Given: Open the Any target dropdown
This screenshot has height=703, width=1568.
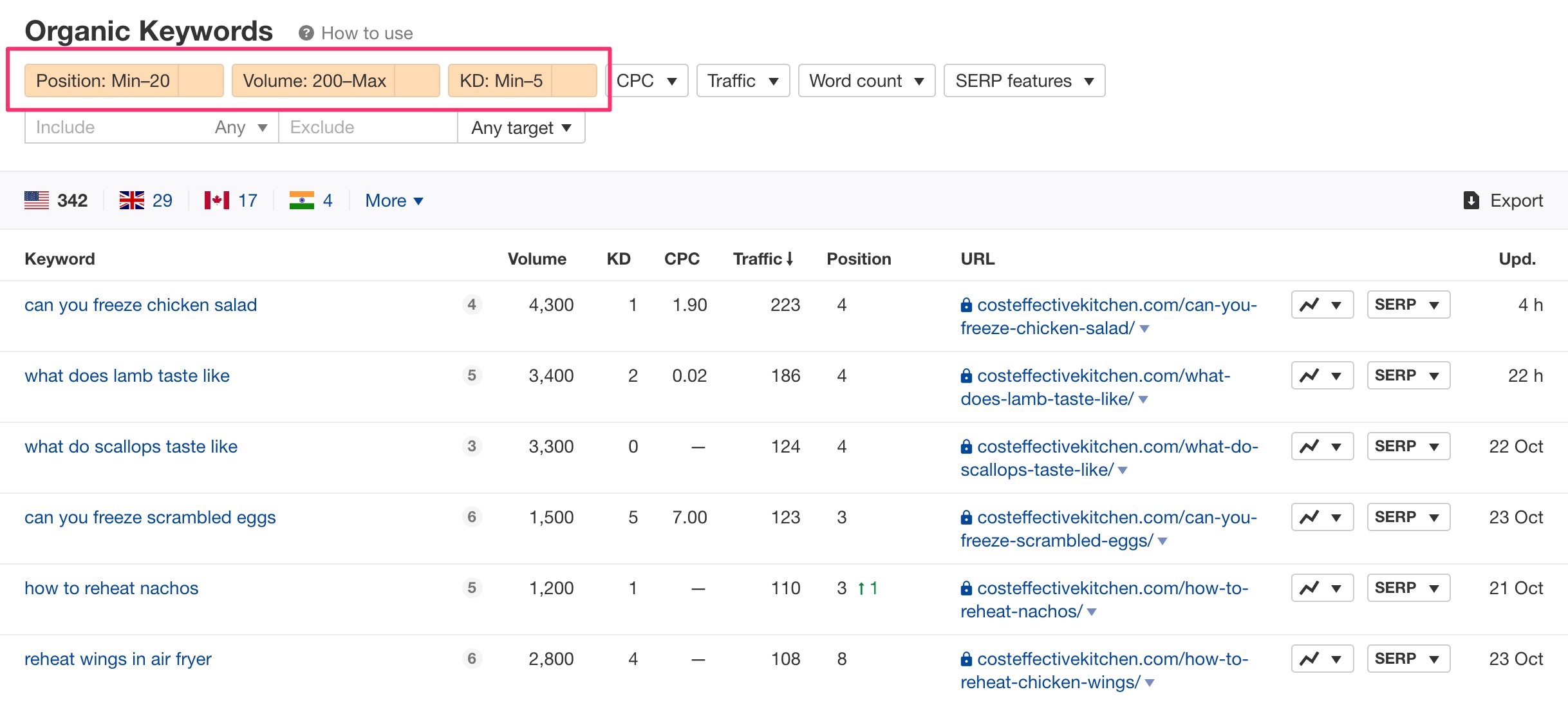Looking at the screenshot, I should (521, 127).
